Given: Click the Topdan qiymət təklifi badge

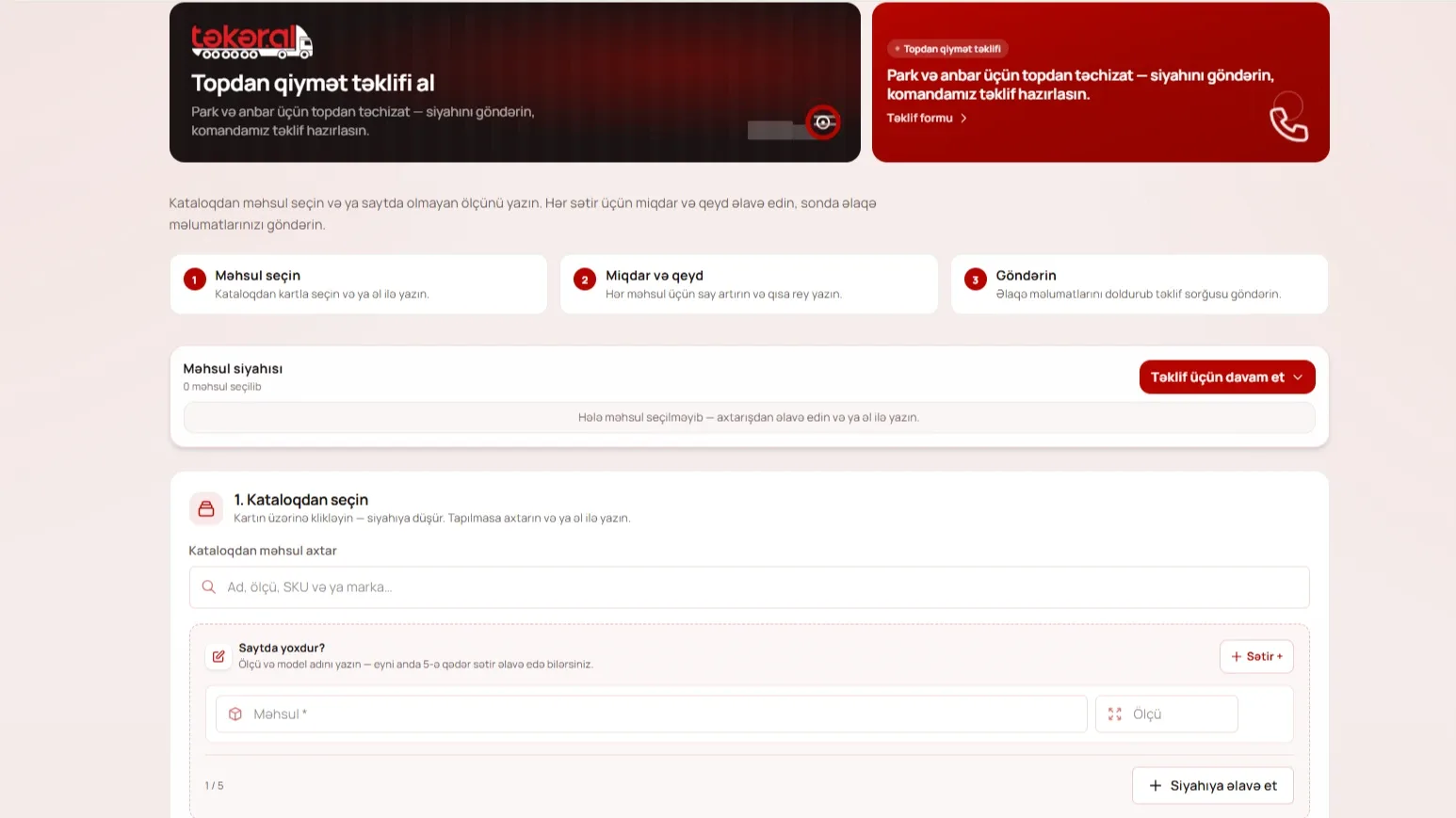Looking at the screenshot, I should click(947, 49).
